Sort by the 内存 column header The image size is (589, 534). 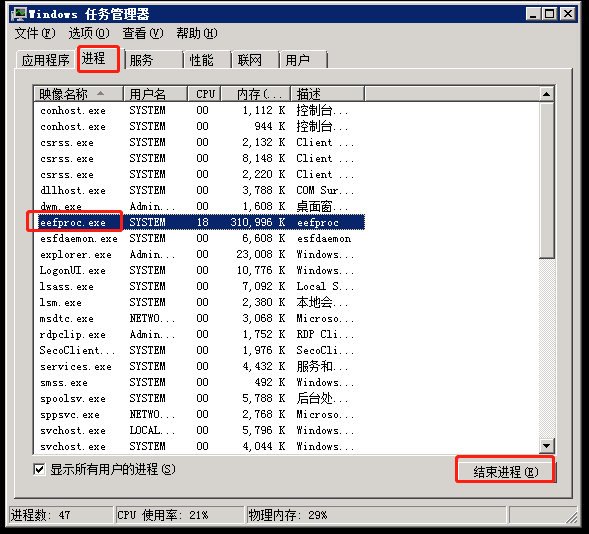256,94
